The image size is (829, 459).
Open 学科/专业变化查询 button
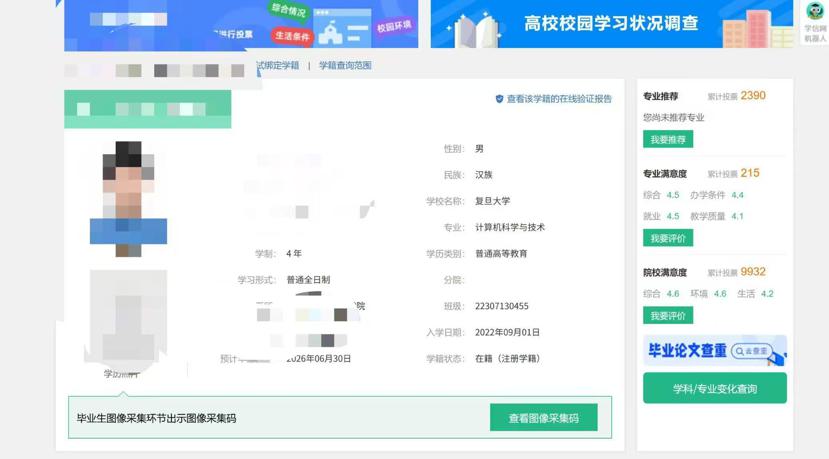(x=714, y=388)
